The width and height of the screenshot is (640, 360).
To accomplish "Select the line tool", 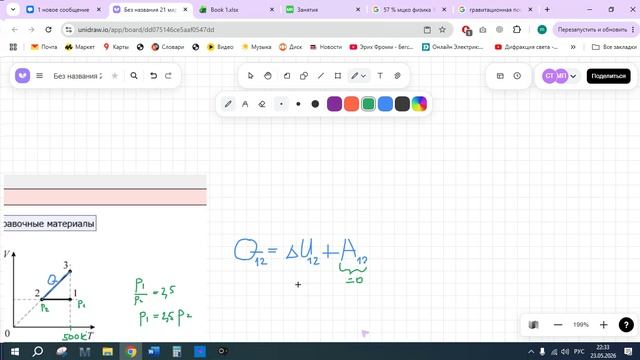I will pyautogui.click(x=321, y=76).
